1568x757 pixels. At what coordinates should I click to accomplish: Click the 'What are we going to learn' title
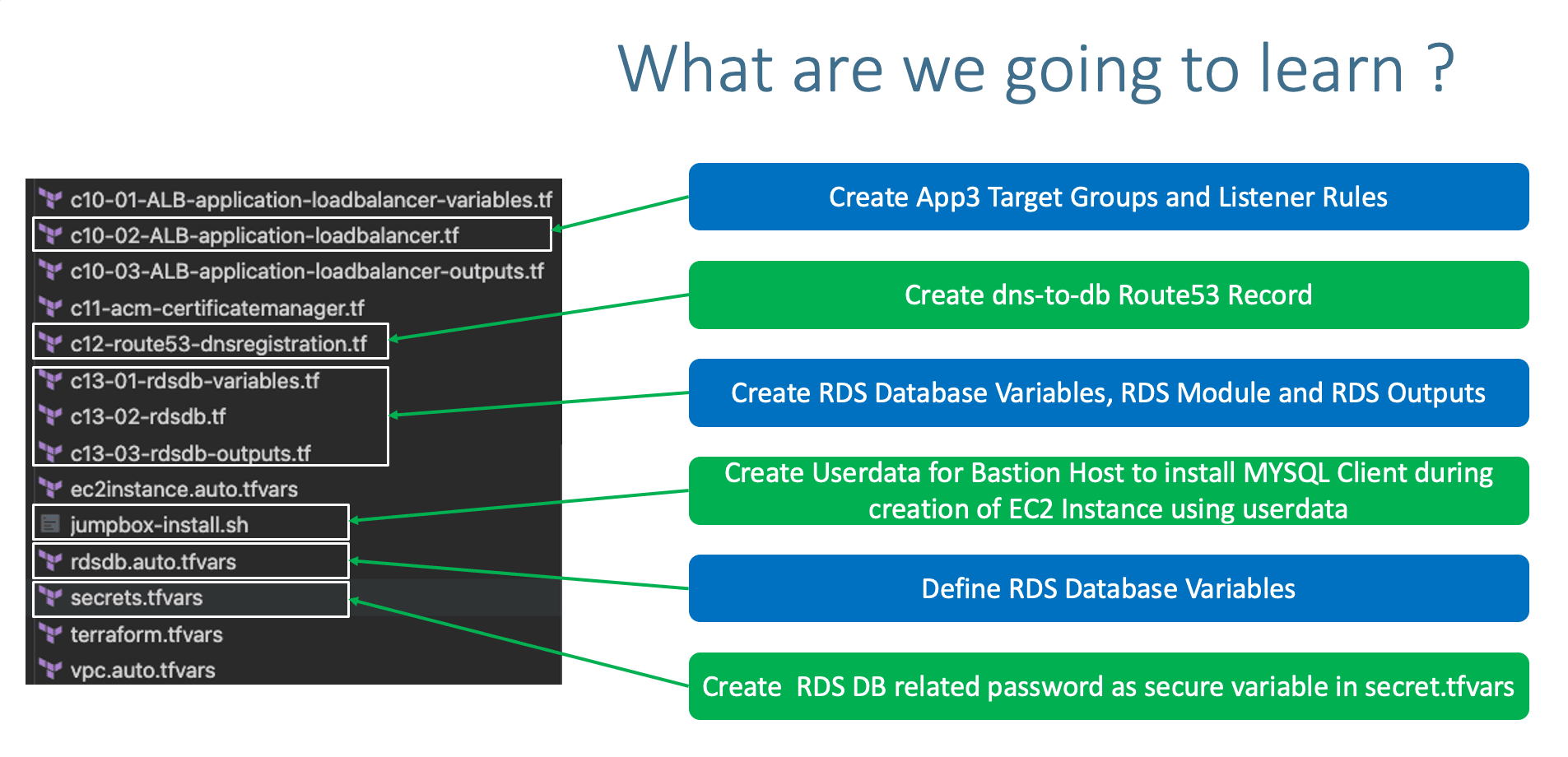[x=1035, y=70]
